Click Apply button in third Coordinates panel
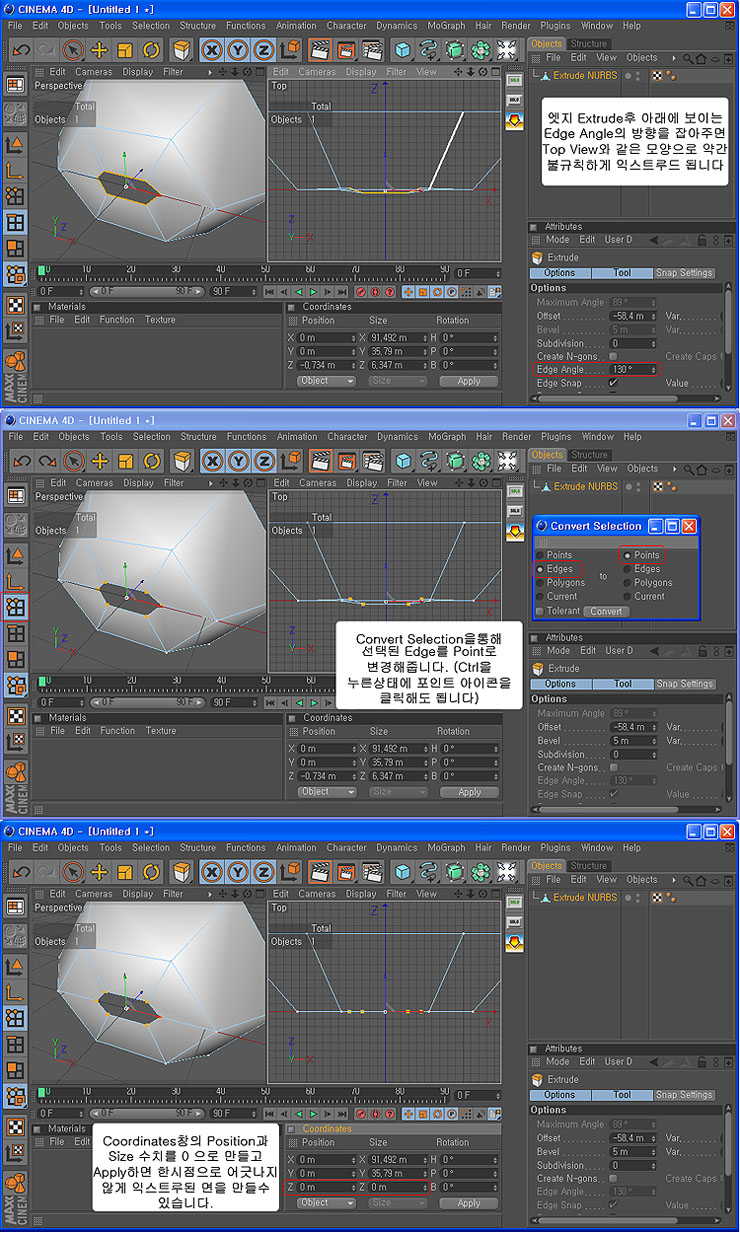 (469, 1203)
